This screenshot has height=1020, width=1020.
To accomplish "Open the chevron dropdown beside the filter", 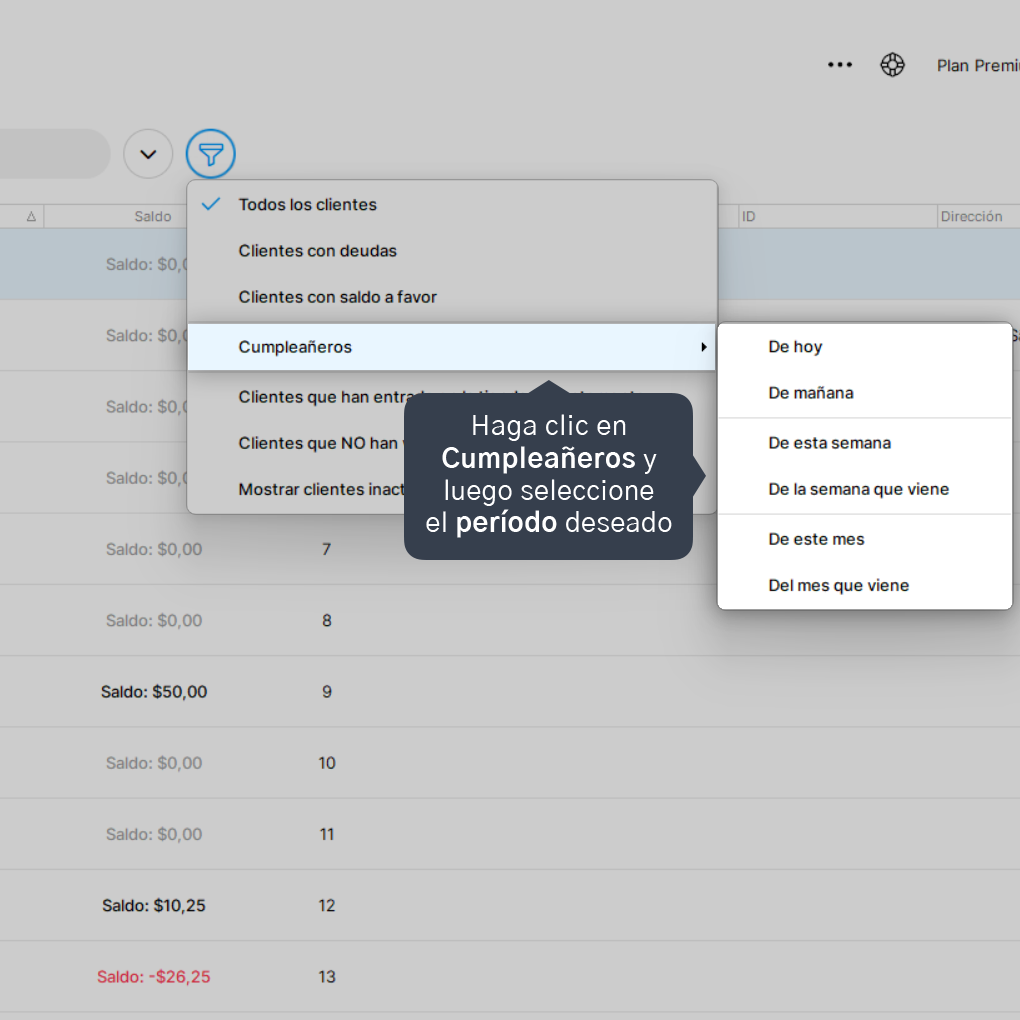I will [148, 154].
